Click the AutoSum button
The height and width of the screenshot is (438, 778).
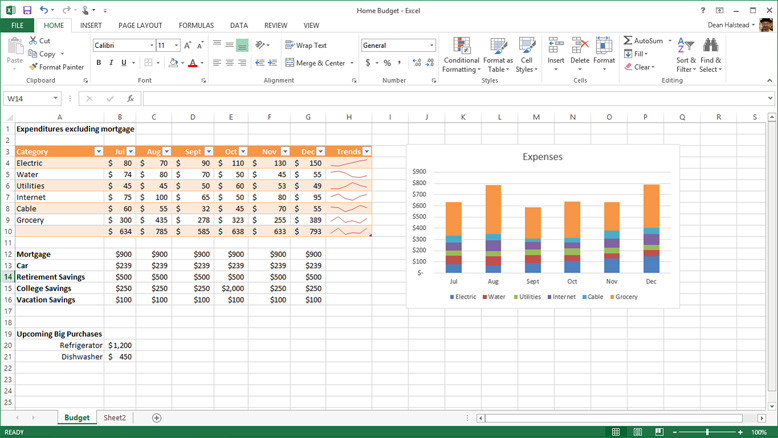(643, 41)
